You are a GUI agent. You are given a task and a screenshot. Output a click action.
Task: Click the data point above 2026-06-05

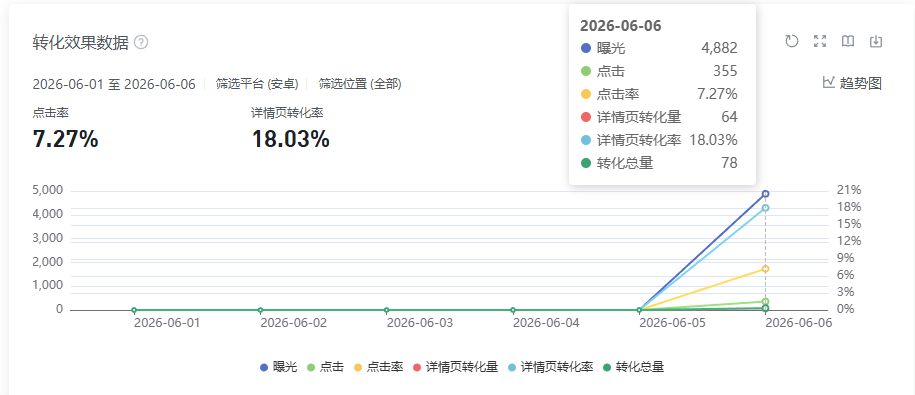[640, 310]
